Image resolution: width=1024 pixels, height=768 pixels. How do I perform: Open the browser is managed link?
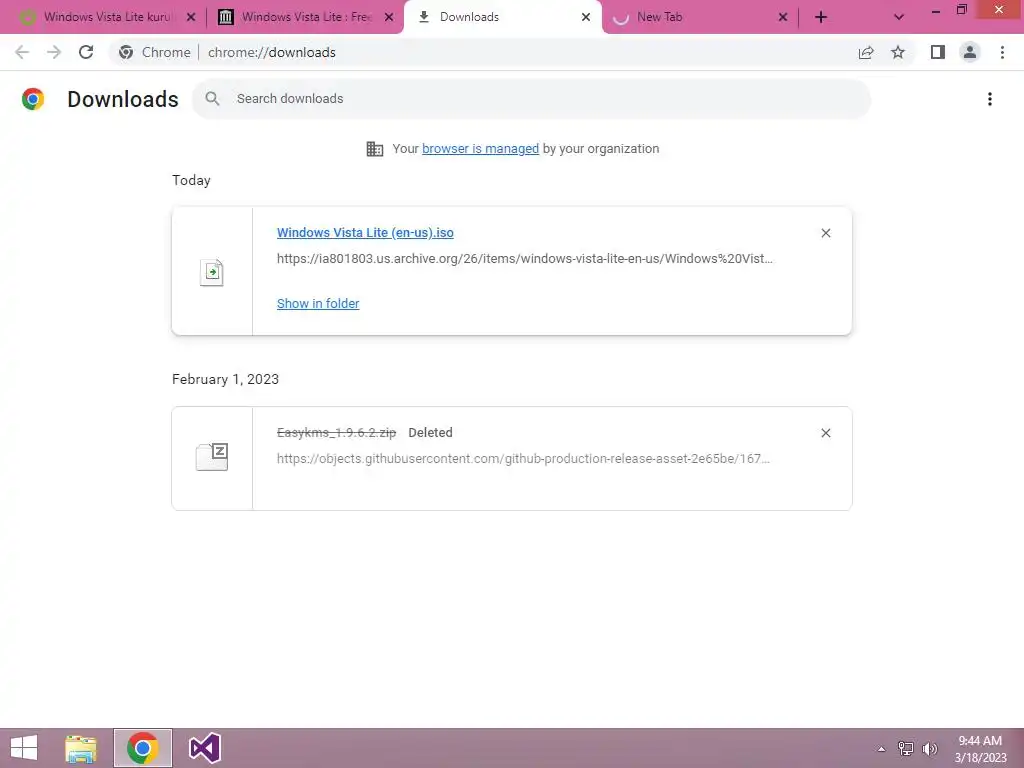480,149
